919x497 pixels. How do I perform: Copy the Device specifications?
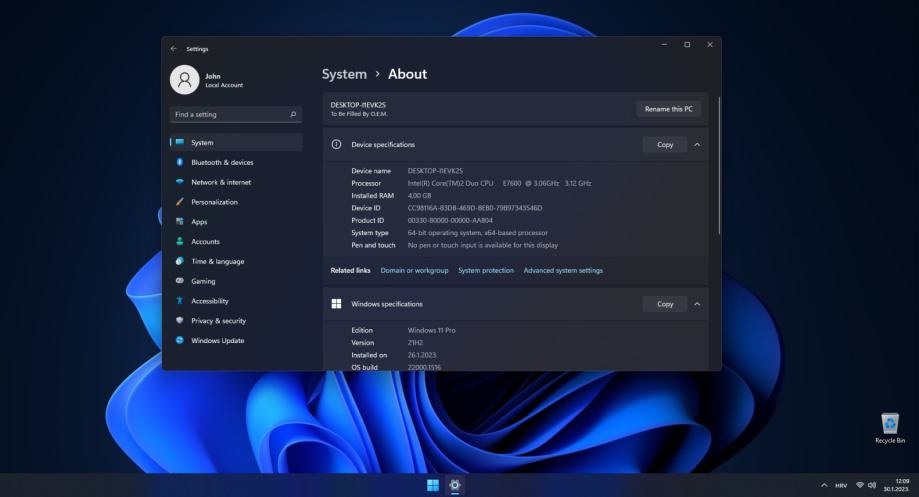[x=664, y=145]
